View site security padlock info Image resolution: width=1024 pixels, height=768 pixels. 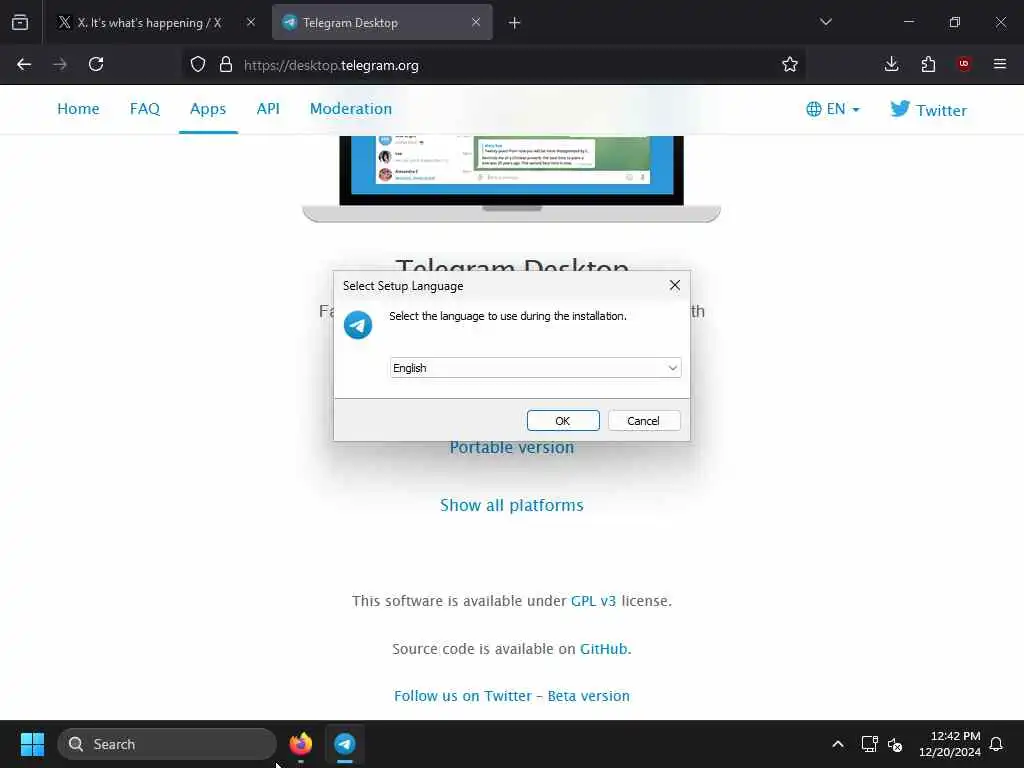tap(226, 65)
